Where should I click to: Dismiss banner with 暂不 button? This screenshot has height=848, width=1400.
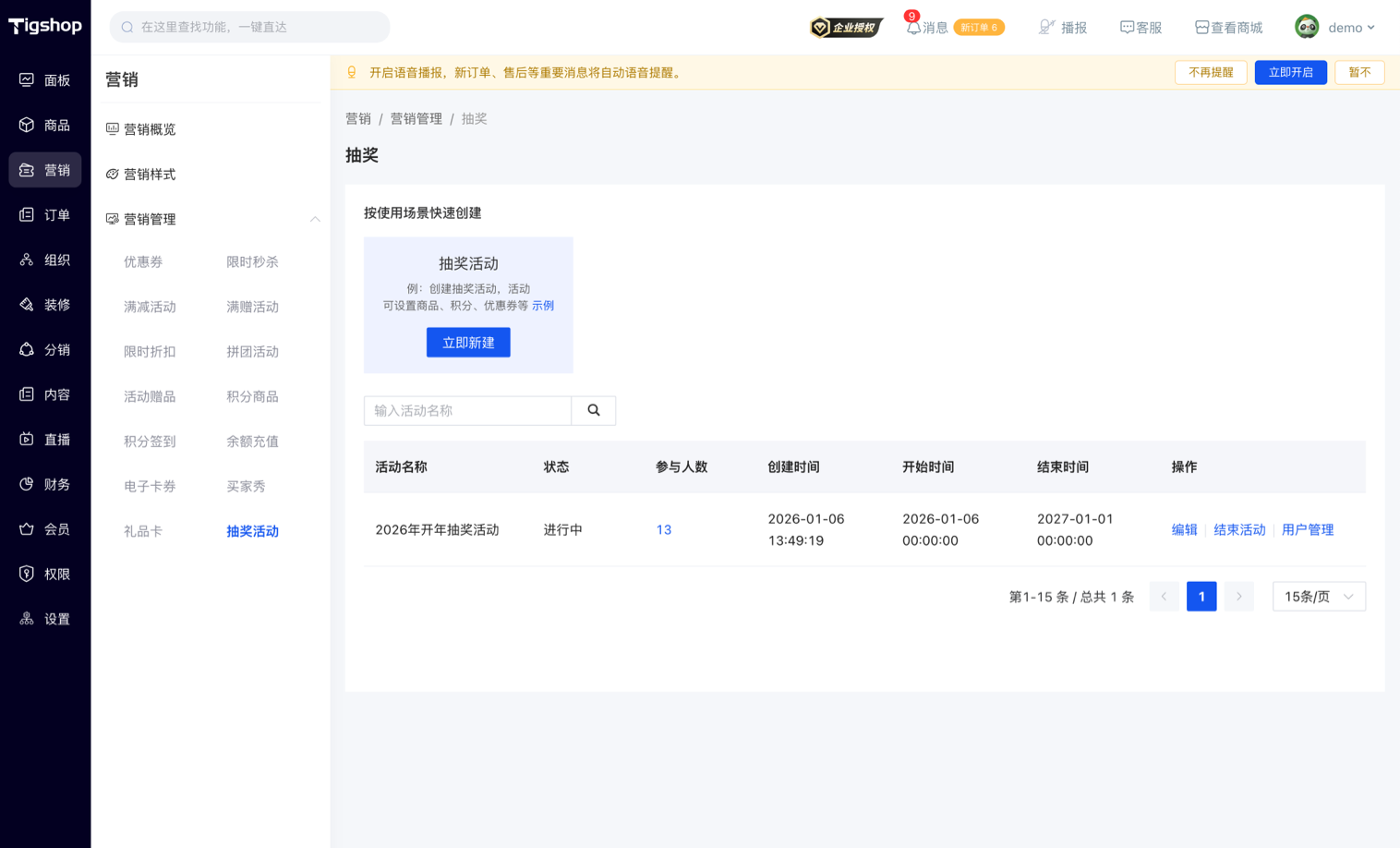tap(1359, 72)
